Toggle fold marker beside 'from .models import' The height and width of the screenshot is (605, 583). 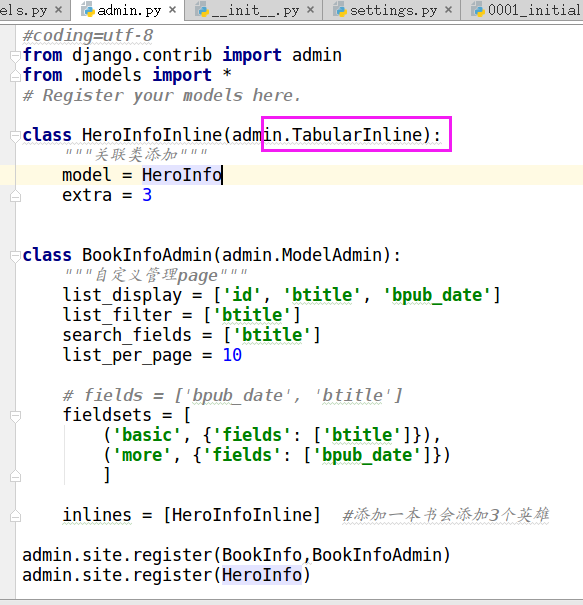[x=15, y=76]
